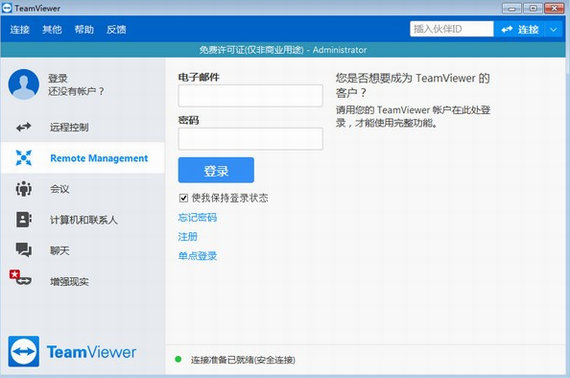570x378 pixels.
Task: Open the 帮助 menu
Action: click(x=84, y=29)
